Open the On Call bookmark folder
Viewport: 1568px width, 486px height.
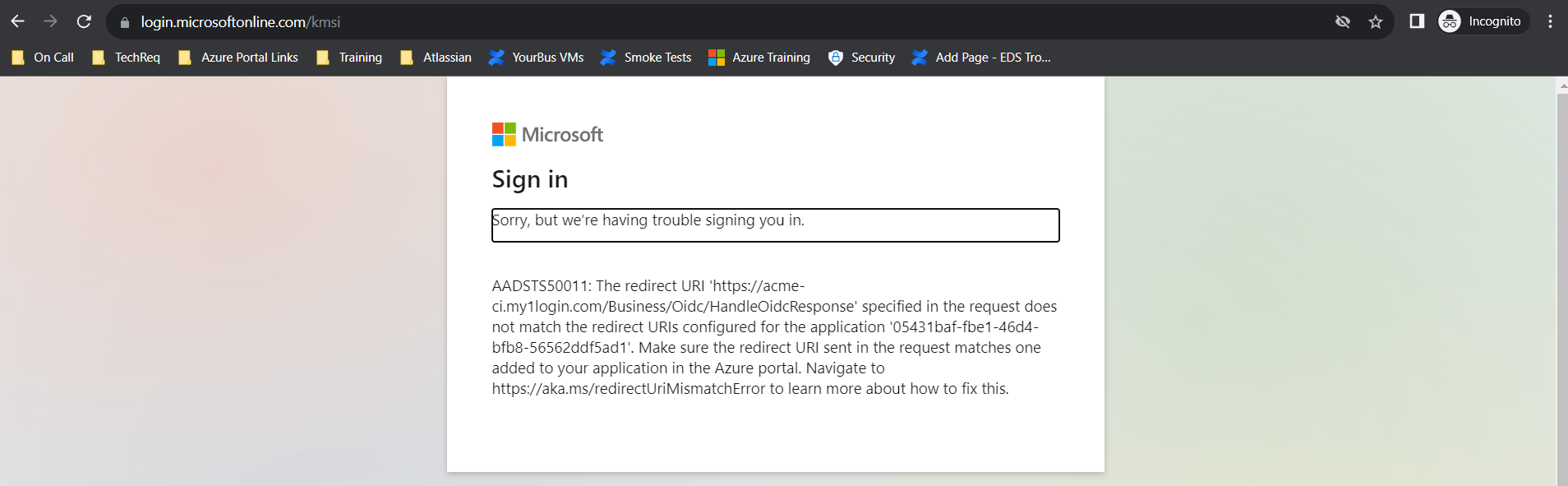pyautogui.click(x=44, y=58)
